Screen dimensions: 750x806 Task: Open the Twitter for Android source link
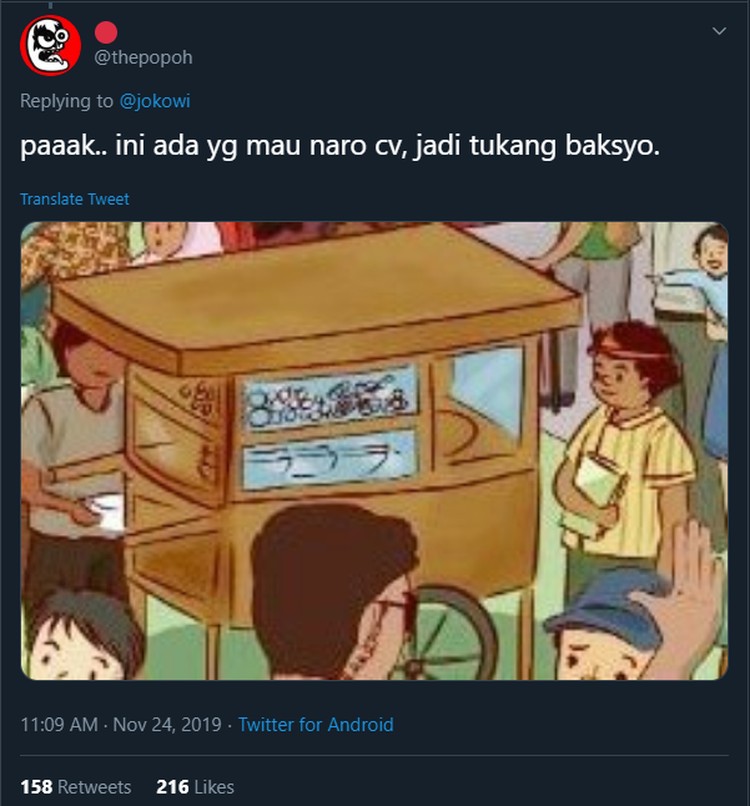tap(316, 725)
